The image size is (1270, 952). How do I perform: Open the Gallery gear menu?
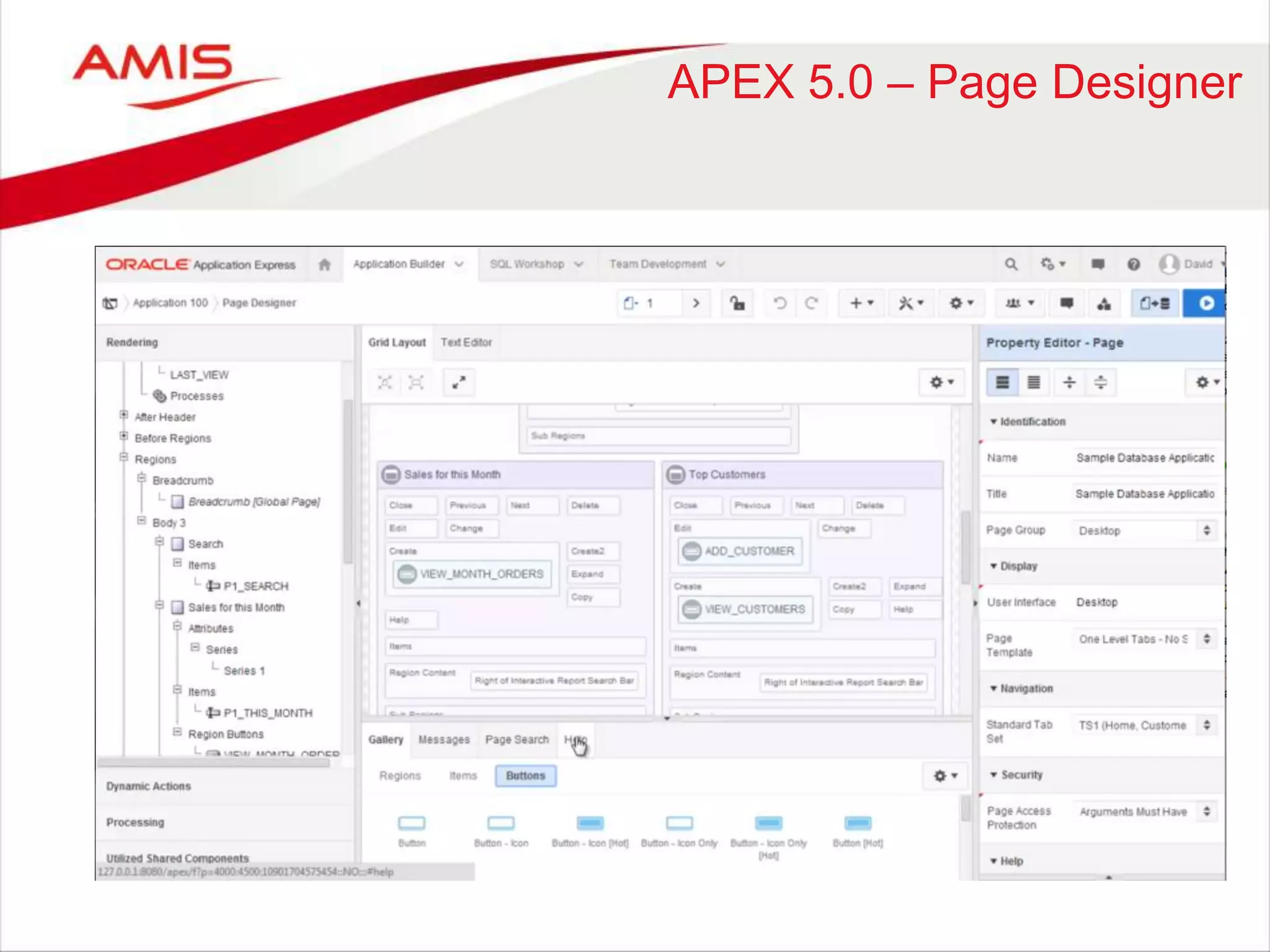[946, 776]
